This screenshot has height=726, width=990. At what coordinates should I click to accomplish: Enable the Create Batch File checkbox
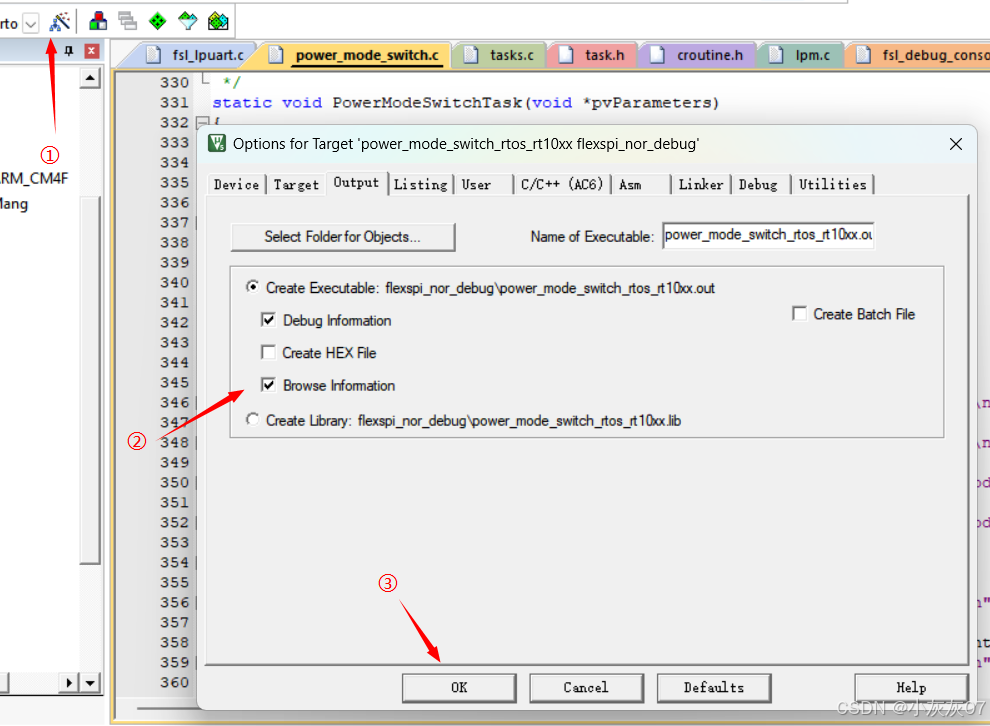pyautogui.click(x=799, y=314)
